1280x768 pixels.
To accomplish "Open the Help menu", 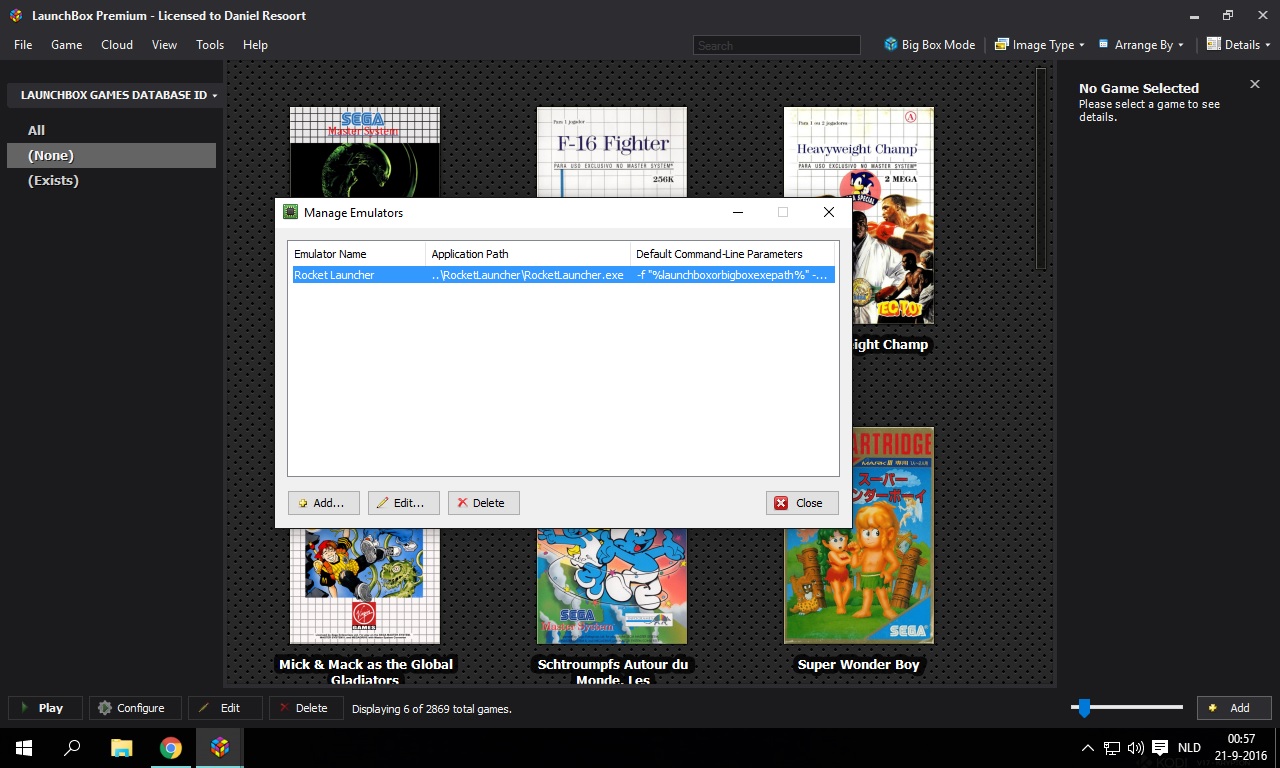I will coord(255,45).
